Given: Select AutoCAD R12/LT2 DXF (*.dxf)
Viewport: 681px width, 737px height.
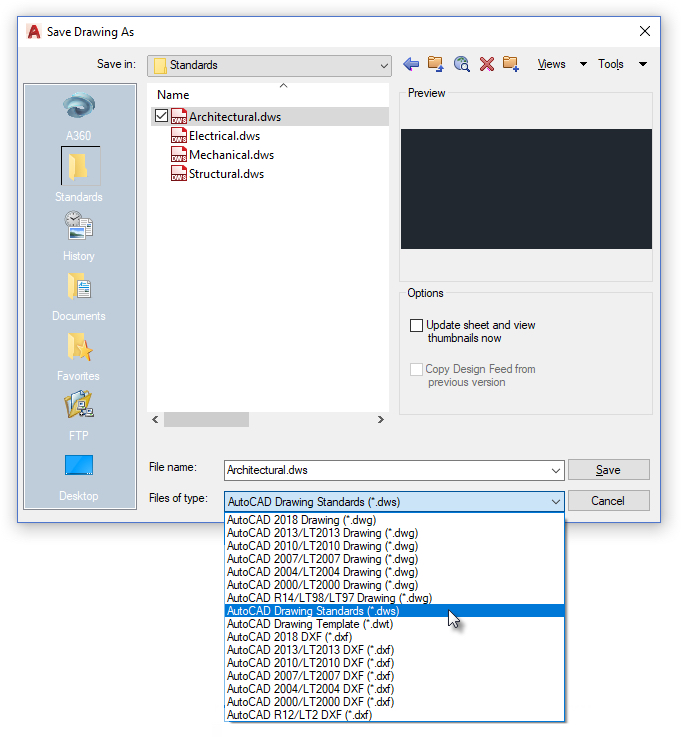Looking at the screenshot, I should (394, 714).
